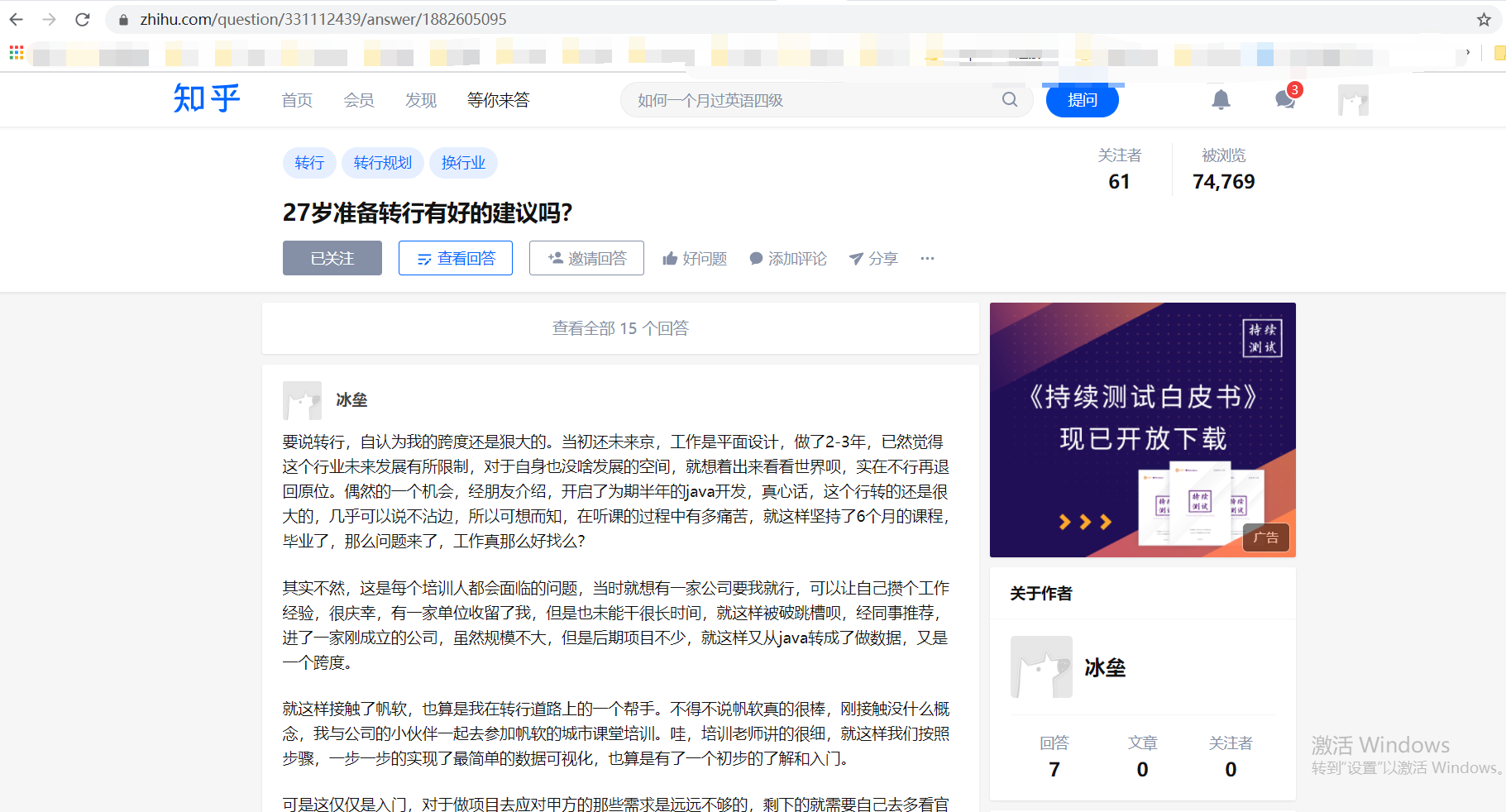
Task: Focus the Zhihu search input box
Action: tap(810, 100)
